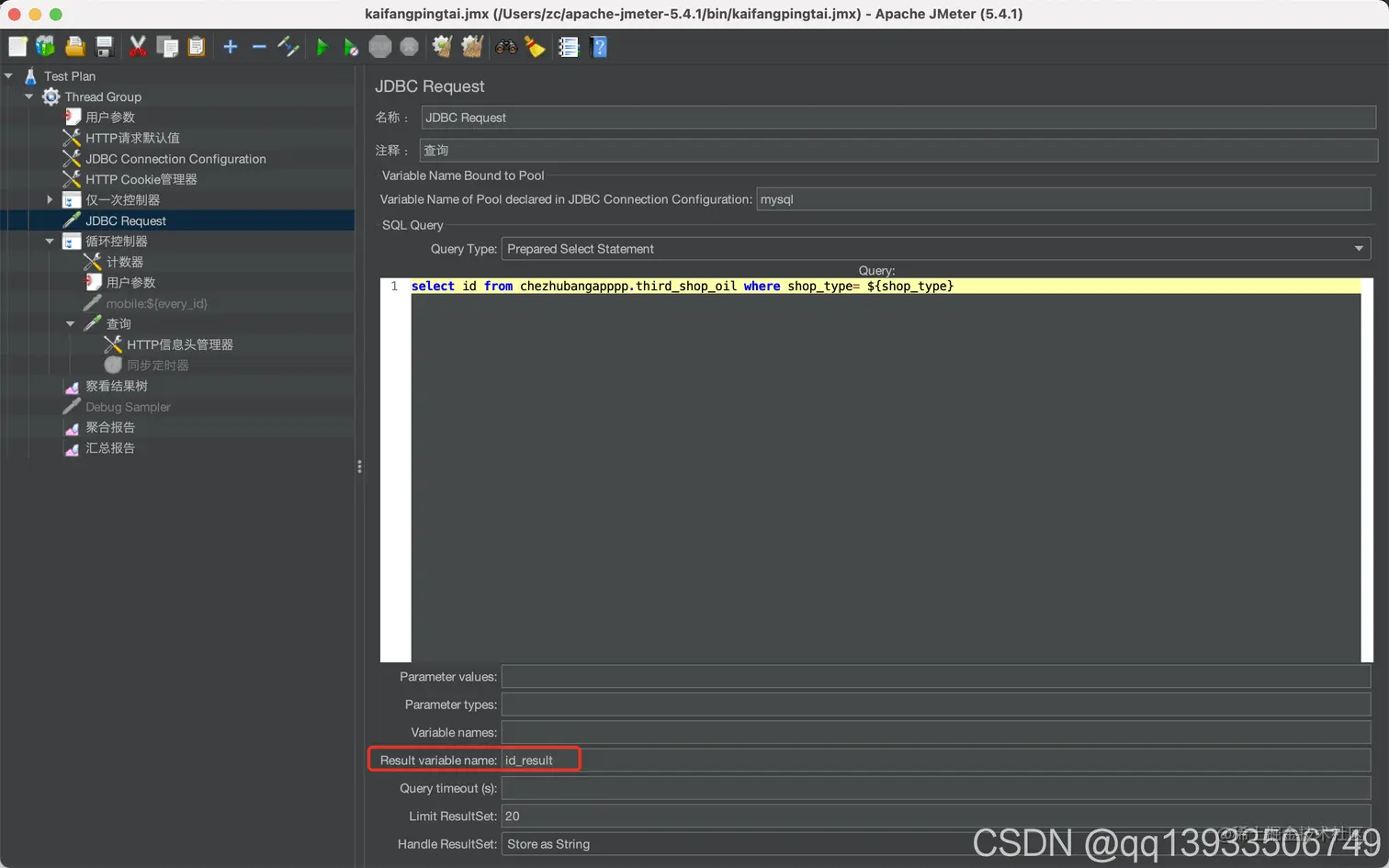The image size is (1389, 868).
Task: Click into the SQL query editor line
Action: pyautogui.click(x=886, y=287)
